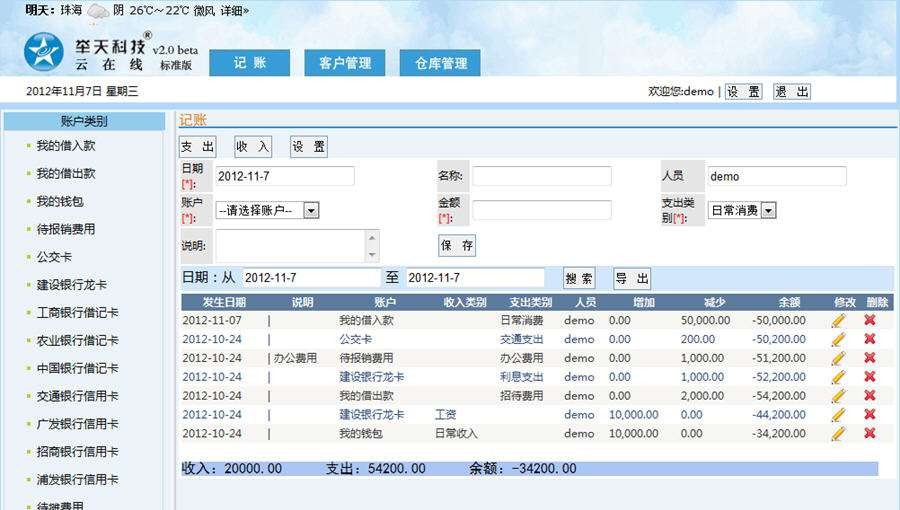Screen dimensions: 900x510
Task: Edit the 我的借出款 row with pencil icon
Action: pyautogui.click(x=838, y=396)
